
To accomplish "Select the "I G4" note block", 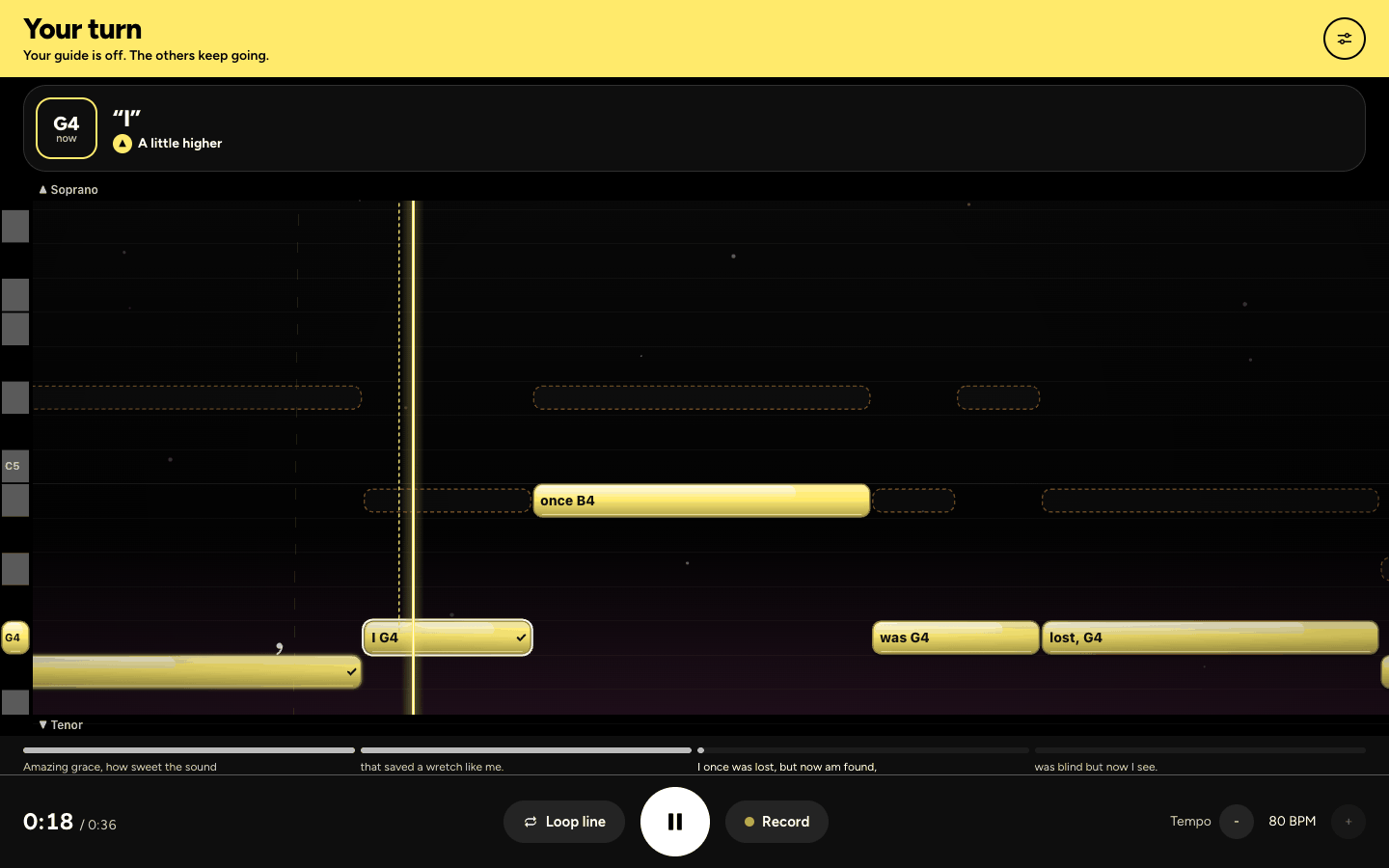I will 448,637.
